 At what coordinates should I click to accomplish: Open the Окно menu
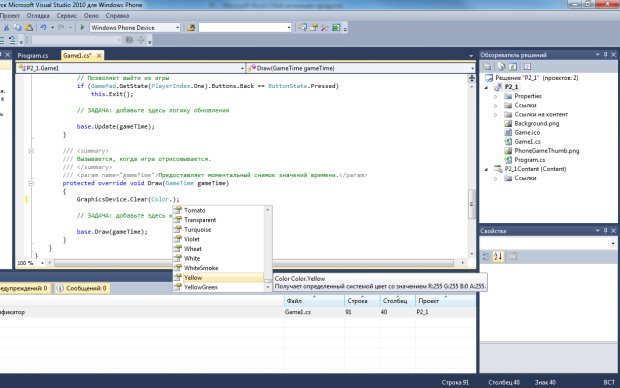pos(91,16)
